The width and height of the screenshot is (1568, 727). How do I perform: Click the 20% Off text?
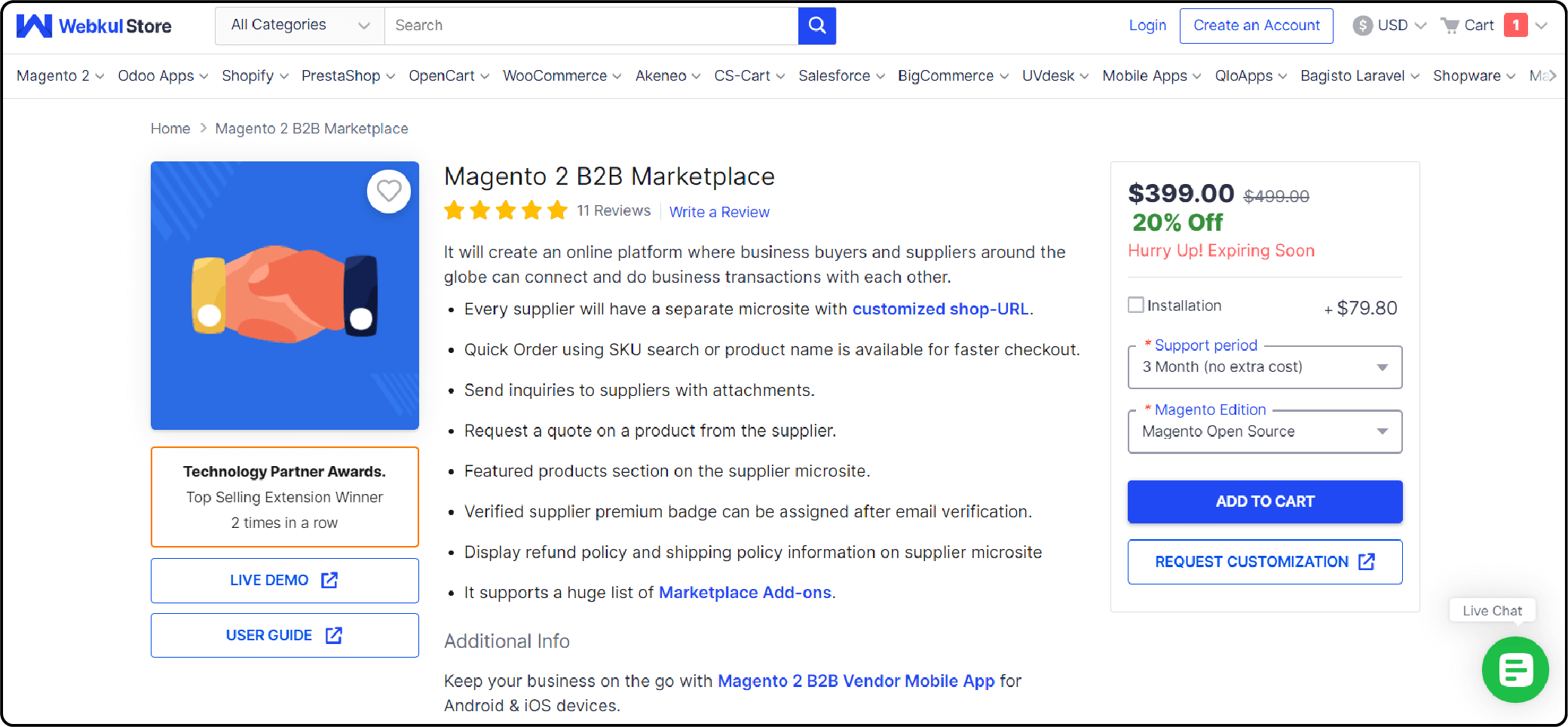tap(1178, 223)
